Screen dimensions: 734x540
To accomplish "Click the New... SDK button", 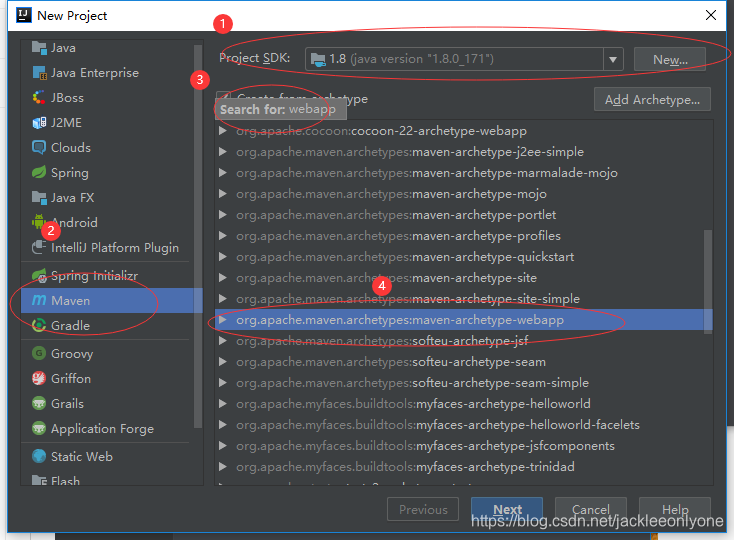I will tap(670, 59).
